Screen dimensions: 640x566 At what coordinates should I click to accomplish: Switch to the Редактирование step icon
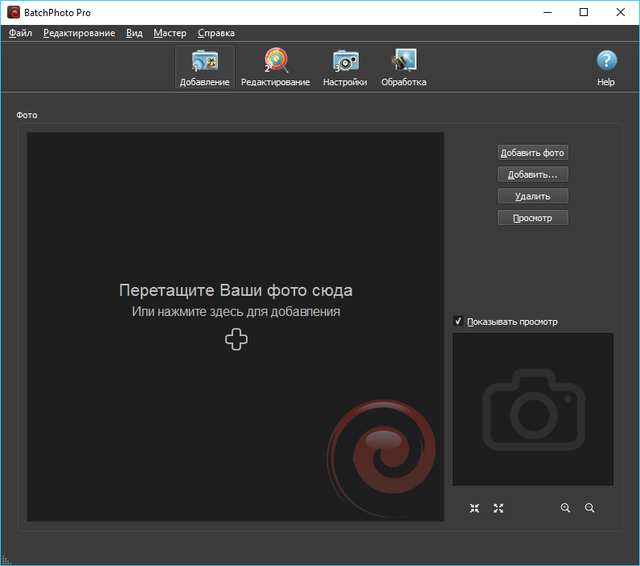275,67
